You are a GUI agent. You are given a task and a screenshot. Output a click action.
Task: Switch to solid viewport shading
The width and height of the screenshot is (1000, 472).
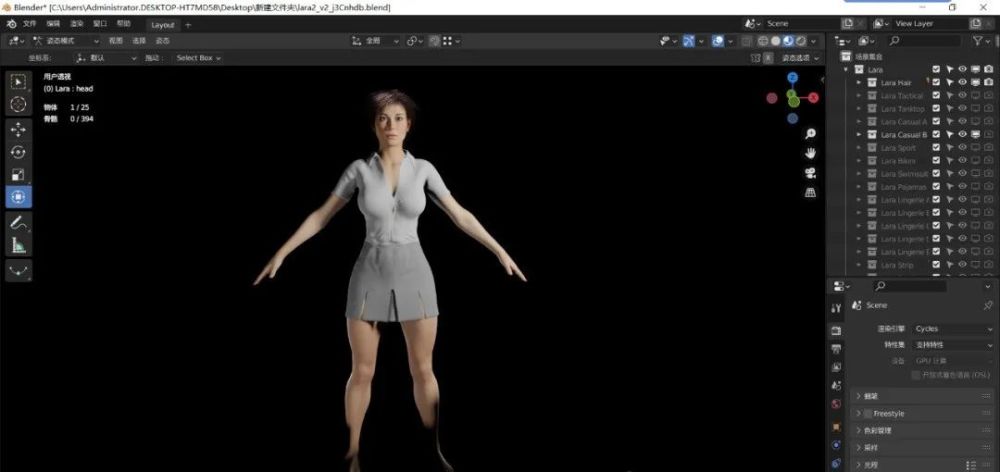coord(776,41)
